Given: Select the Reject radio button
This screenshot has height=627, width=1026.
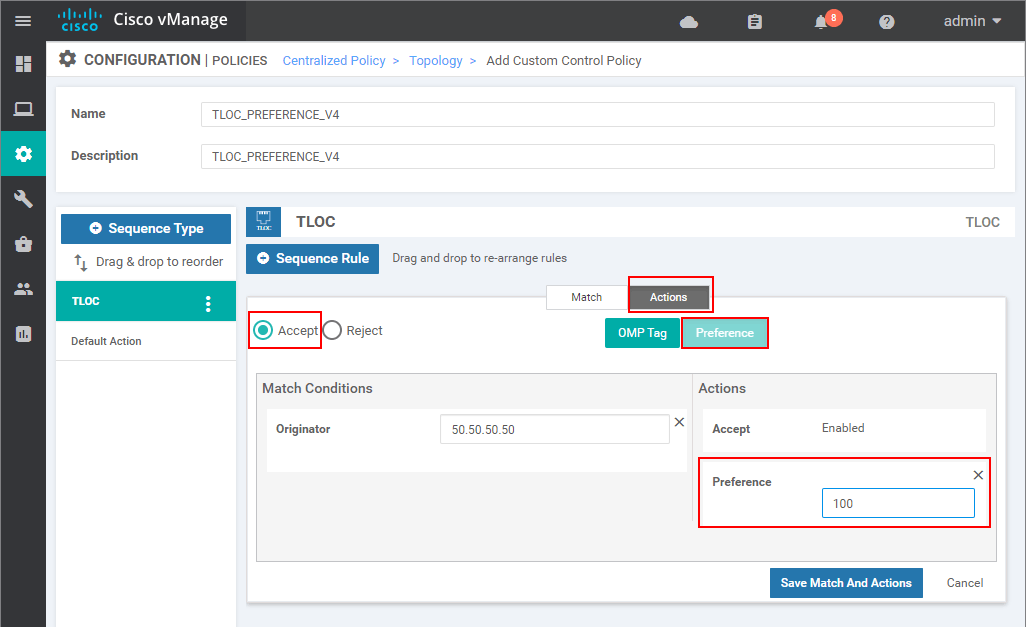Looking at the screenshot, I should (x=331, y=329).
